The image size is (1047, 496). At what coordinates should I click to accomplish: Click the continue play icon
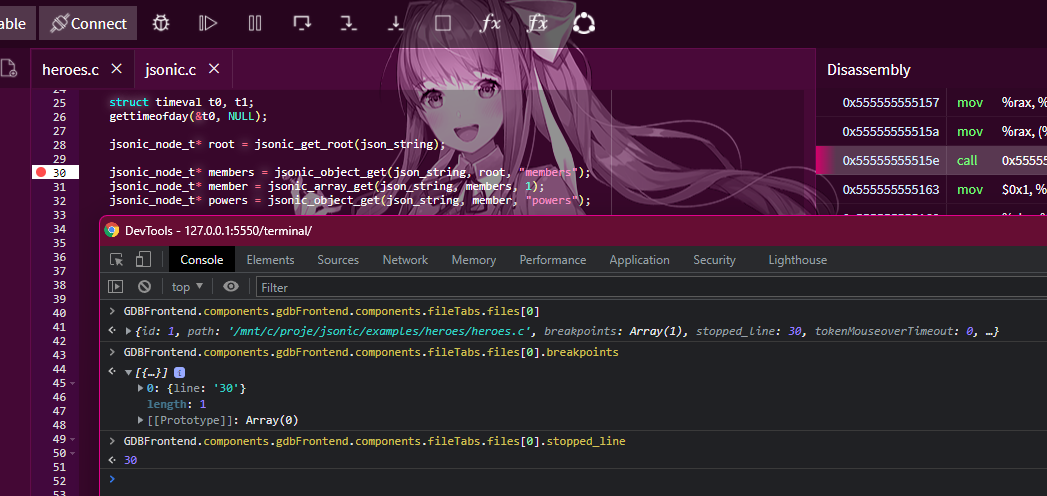[x=208, y=23]
